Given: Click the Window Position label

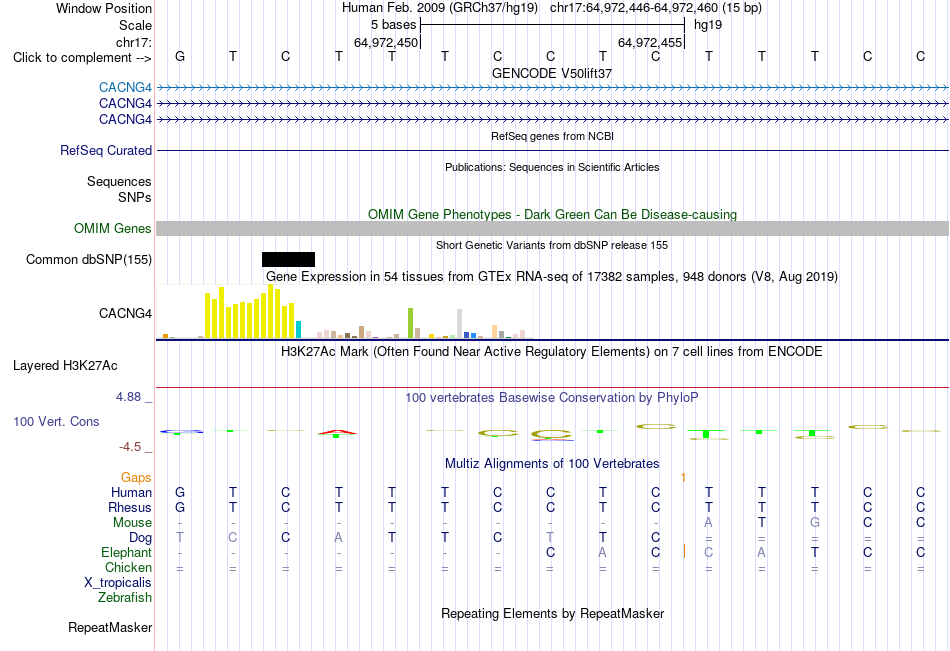Looking at the screenshot, I should click(x=104, y=8).
